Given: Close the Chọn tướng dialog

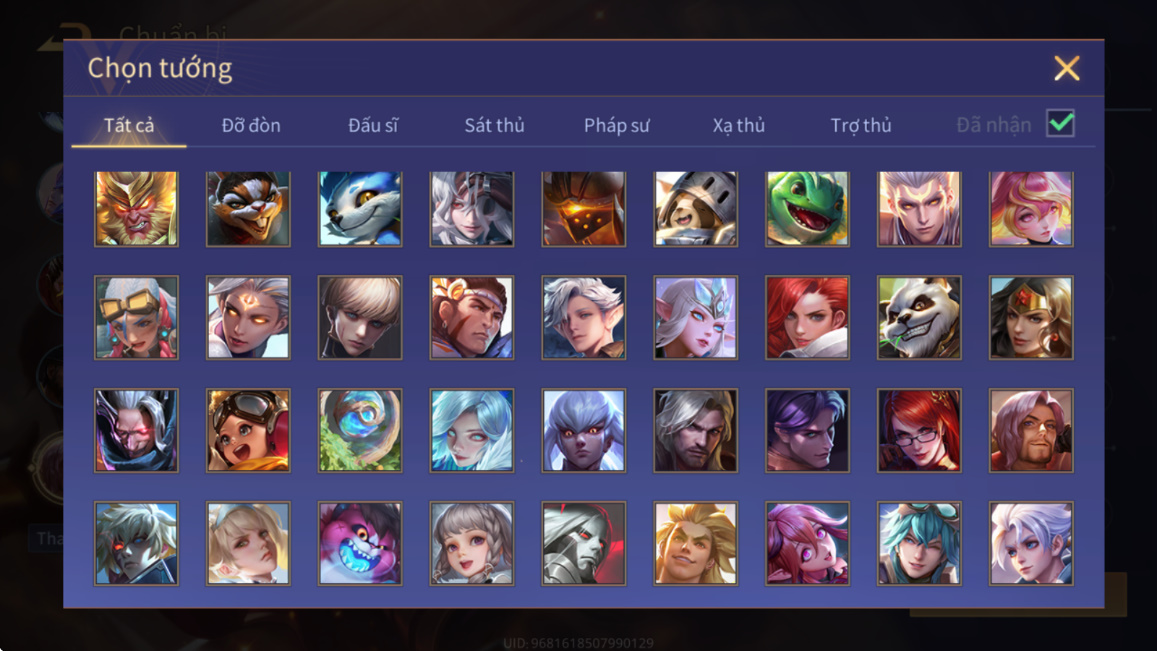Looking at the screenshot, I should (x=1067, y=68).
